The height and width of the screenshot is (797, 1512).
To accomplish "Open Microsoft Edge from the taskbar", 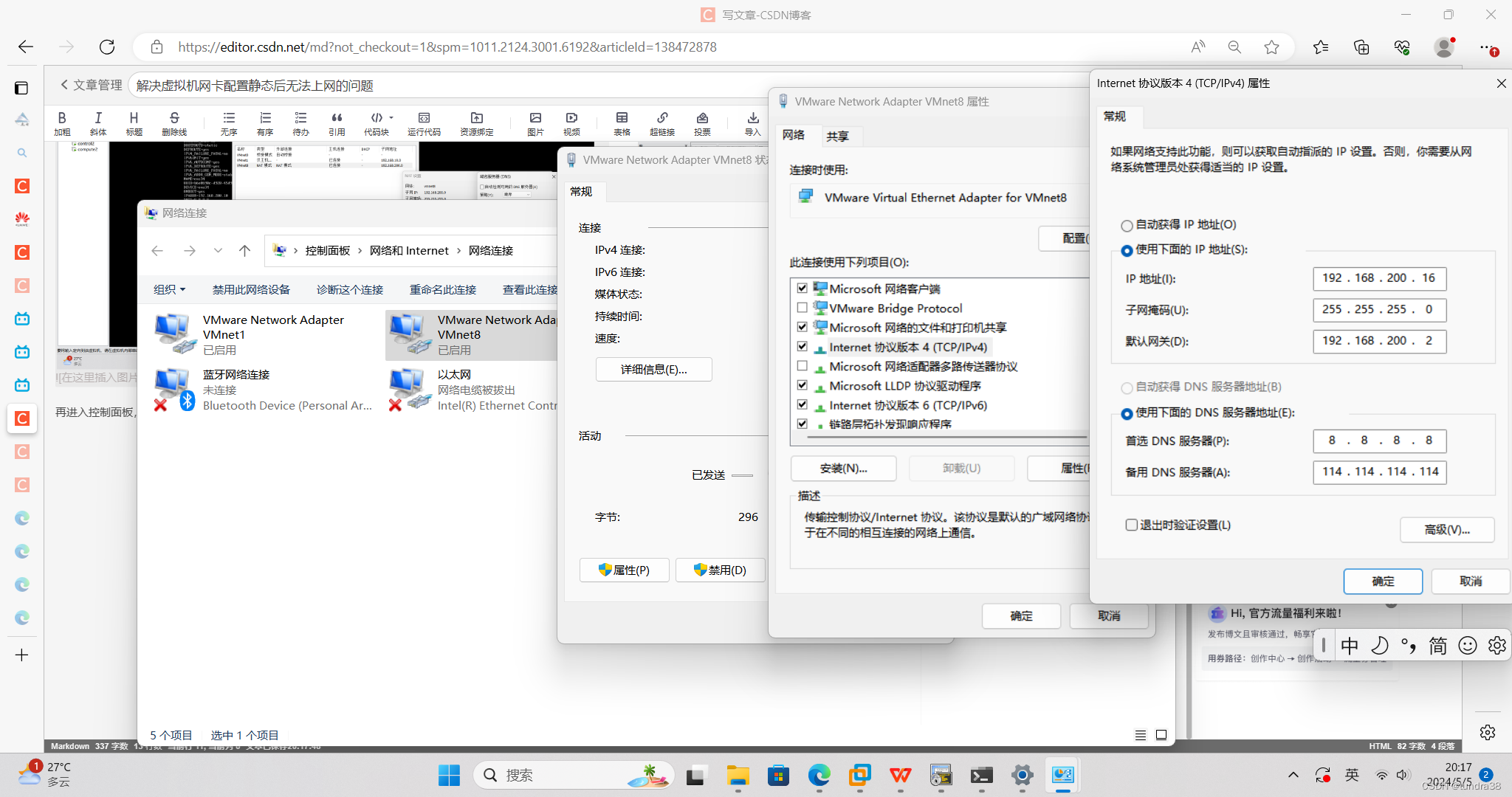I will 819,775.
